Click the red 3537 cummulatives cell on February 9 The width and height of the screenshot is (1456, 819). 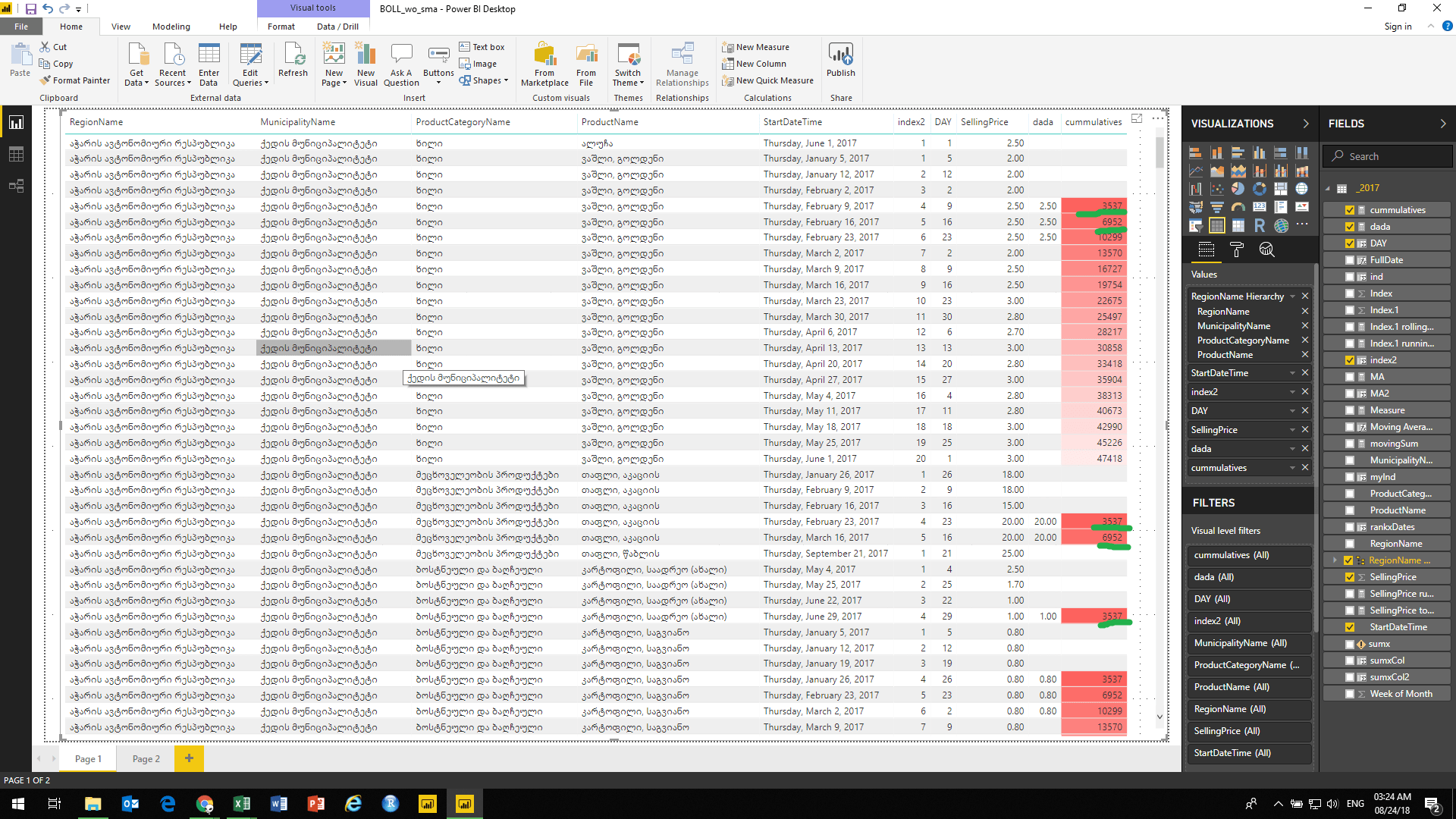[1094, 206]
